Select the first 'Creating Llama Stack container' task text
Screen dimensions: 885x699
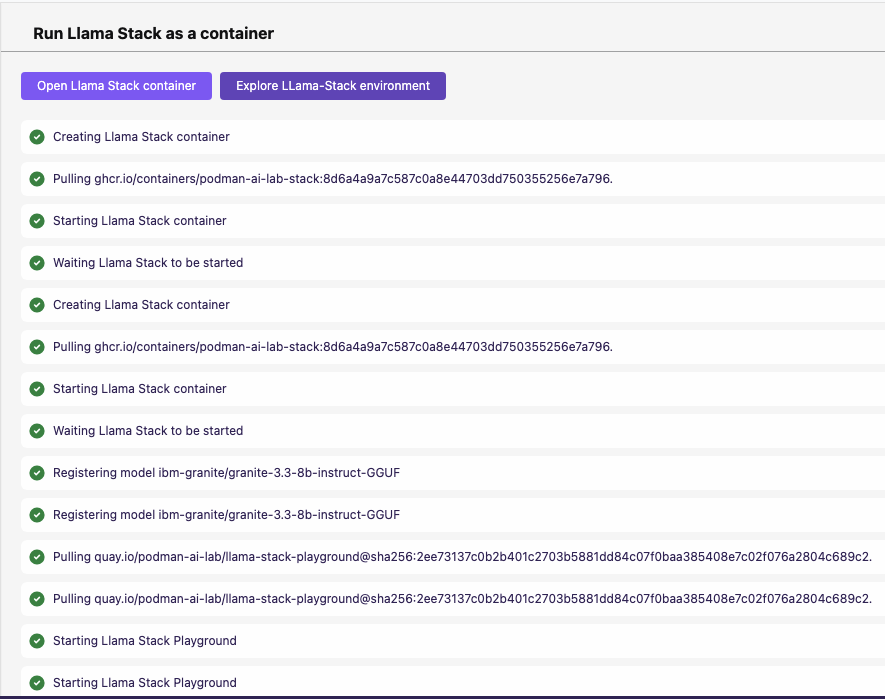click(x=141, y=137)
